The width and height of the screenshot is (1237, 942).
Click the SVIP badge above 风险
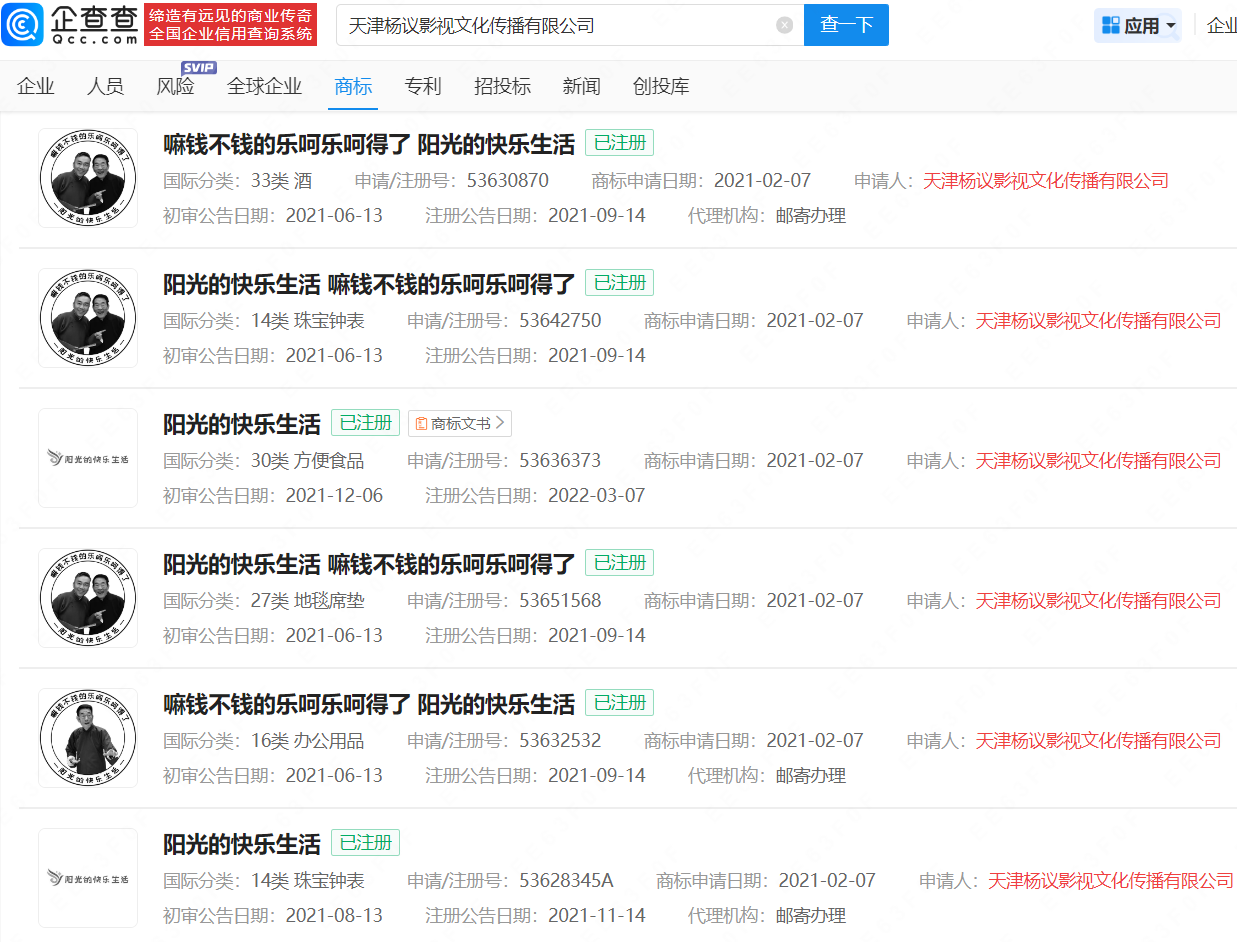click(x=198, y=67)
